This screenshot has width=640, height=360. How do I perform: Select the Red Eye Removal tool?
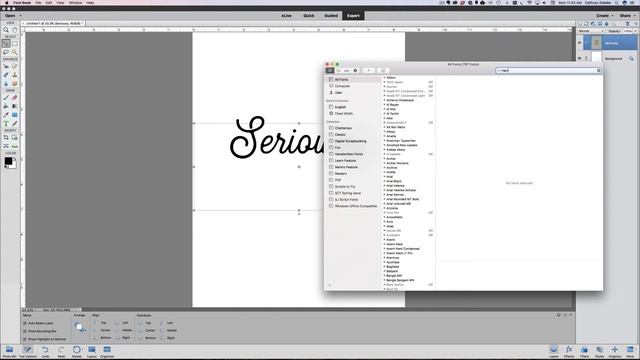click(6, 66)
